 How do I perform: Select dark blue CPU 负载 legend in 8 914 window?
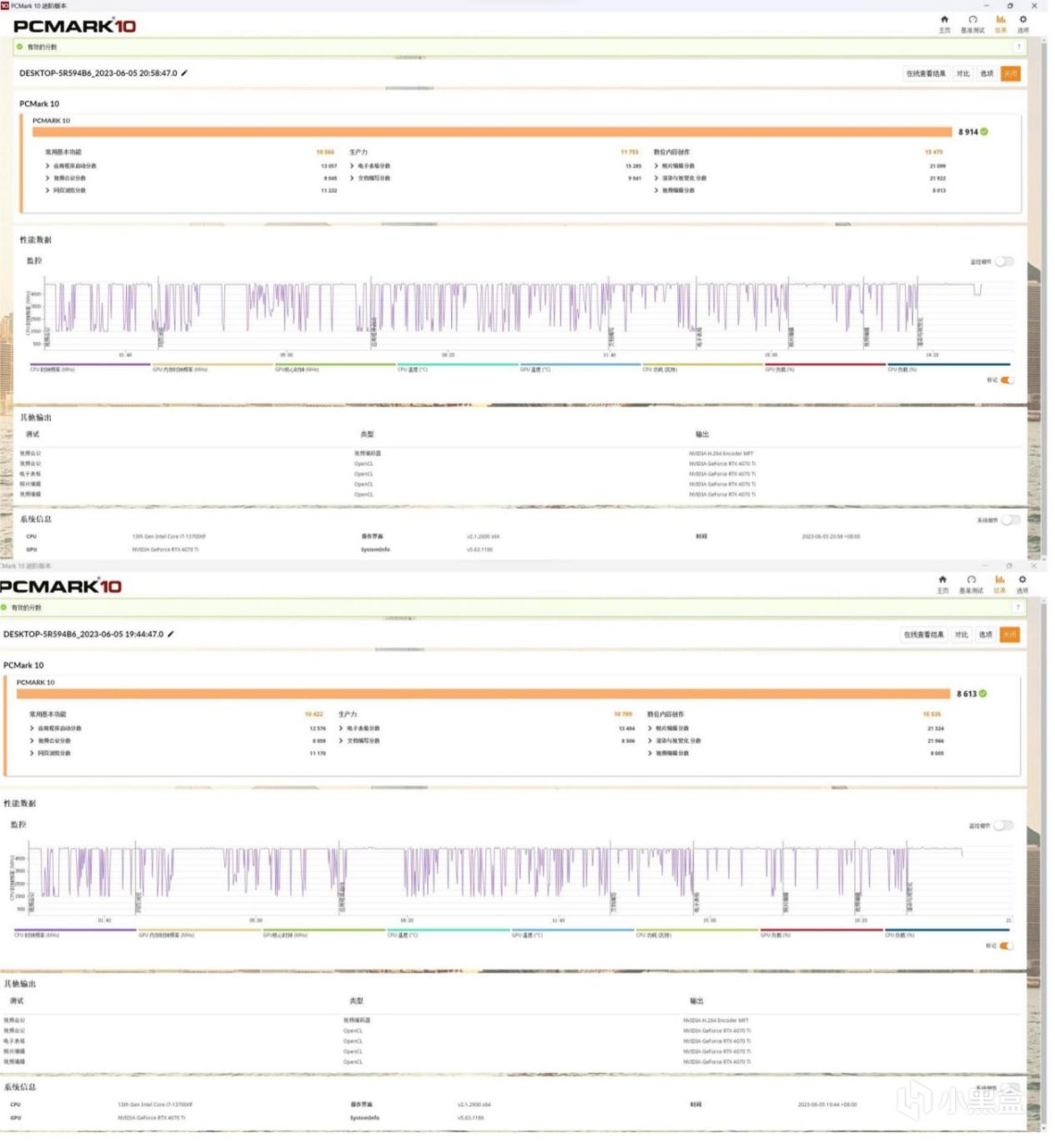[x=948, y=367]
